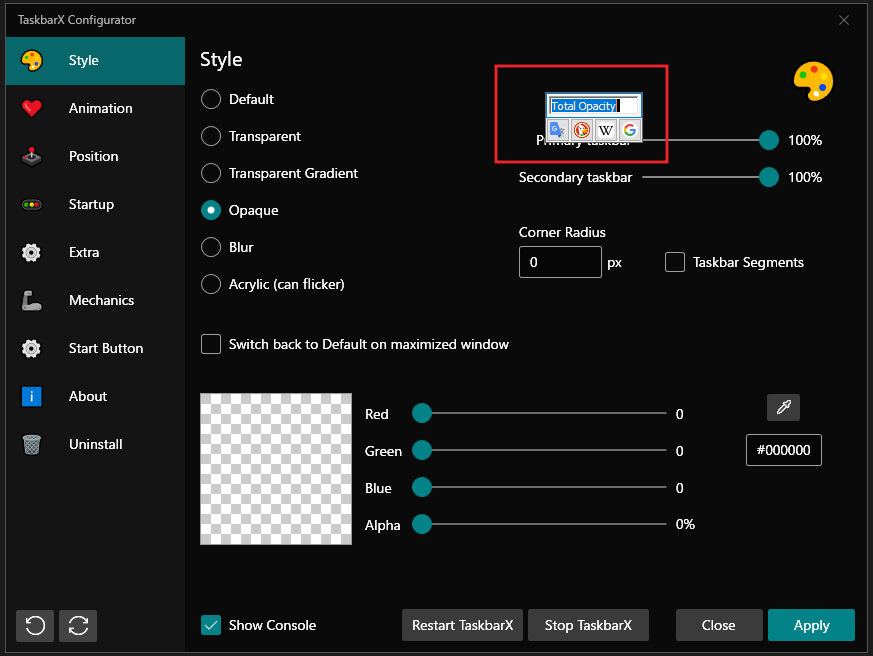Enable the Taskbar Segments checkbox

675,262
